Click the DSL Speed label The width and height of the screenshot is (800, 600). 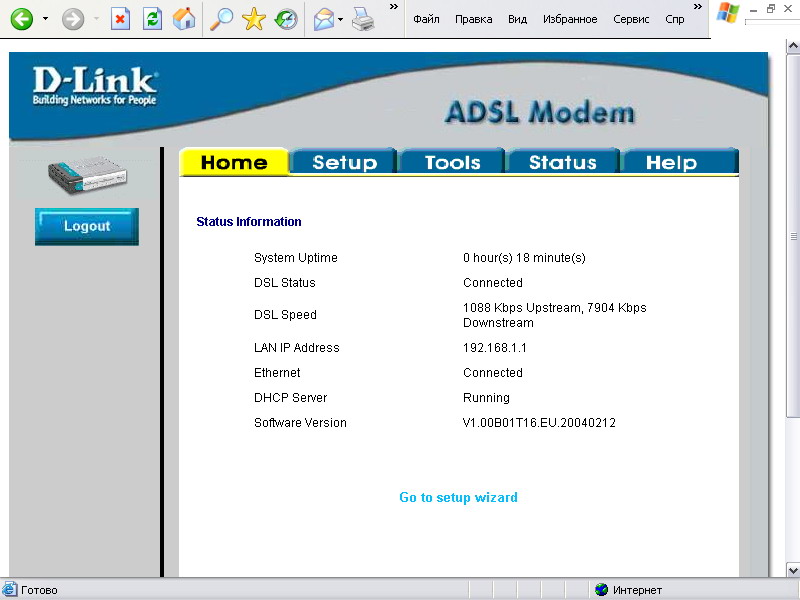point(285,315)
